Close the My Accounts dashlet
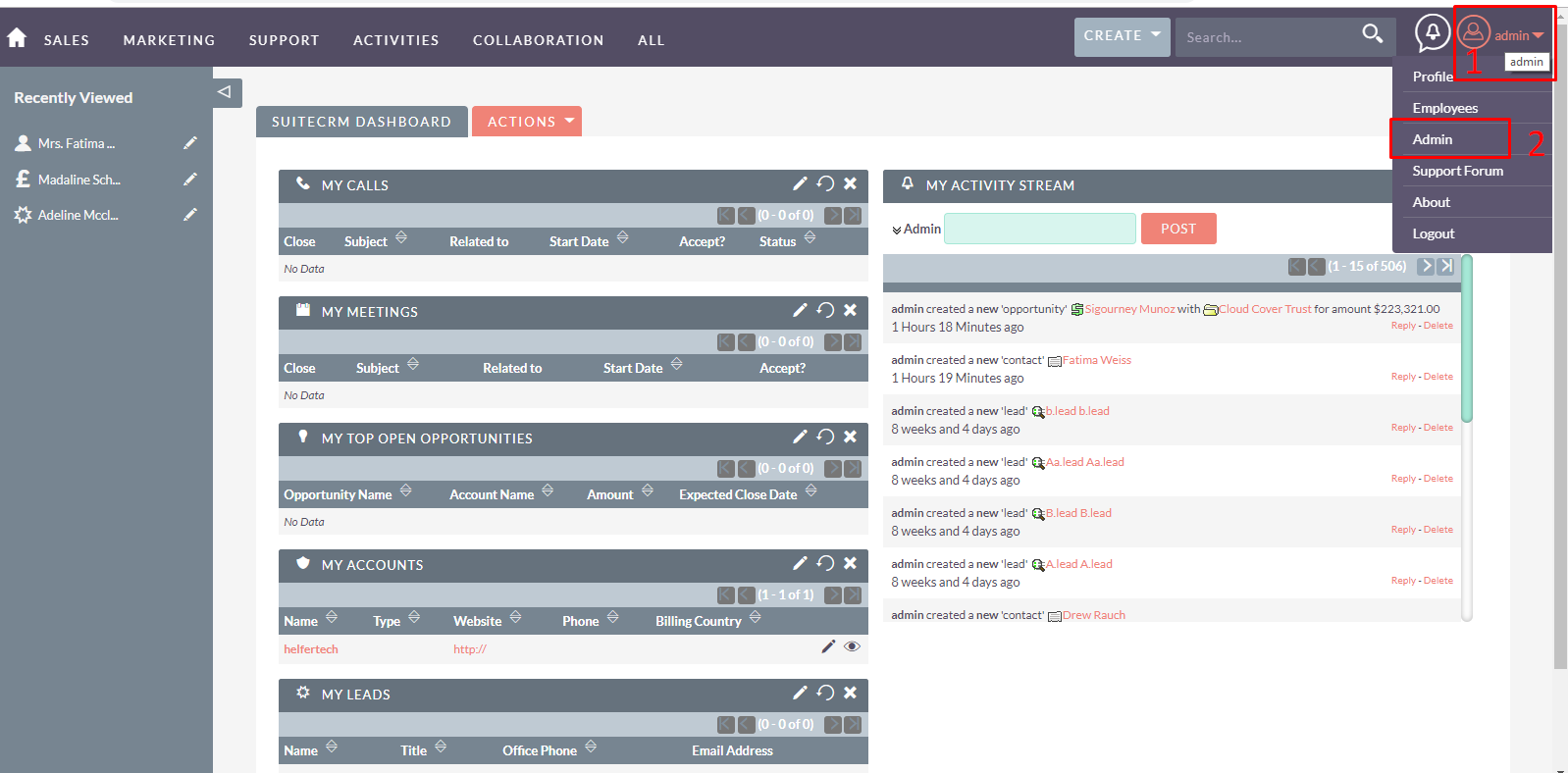 851,563
